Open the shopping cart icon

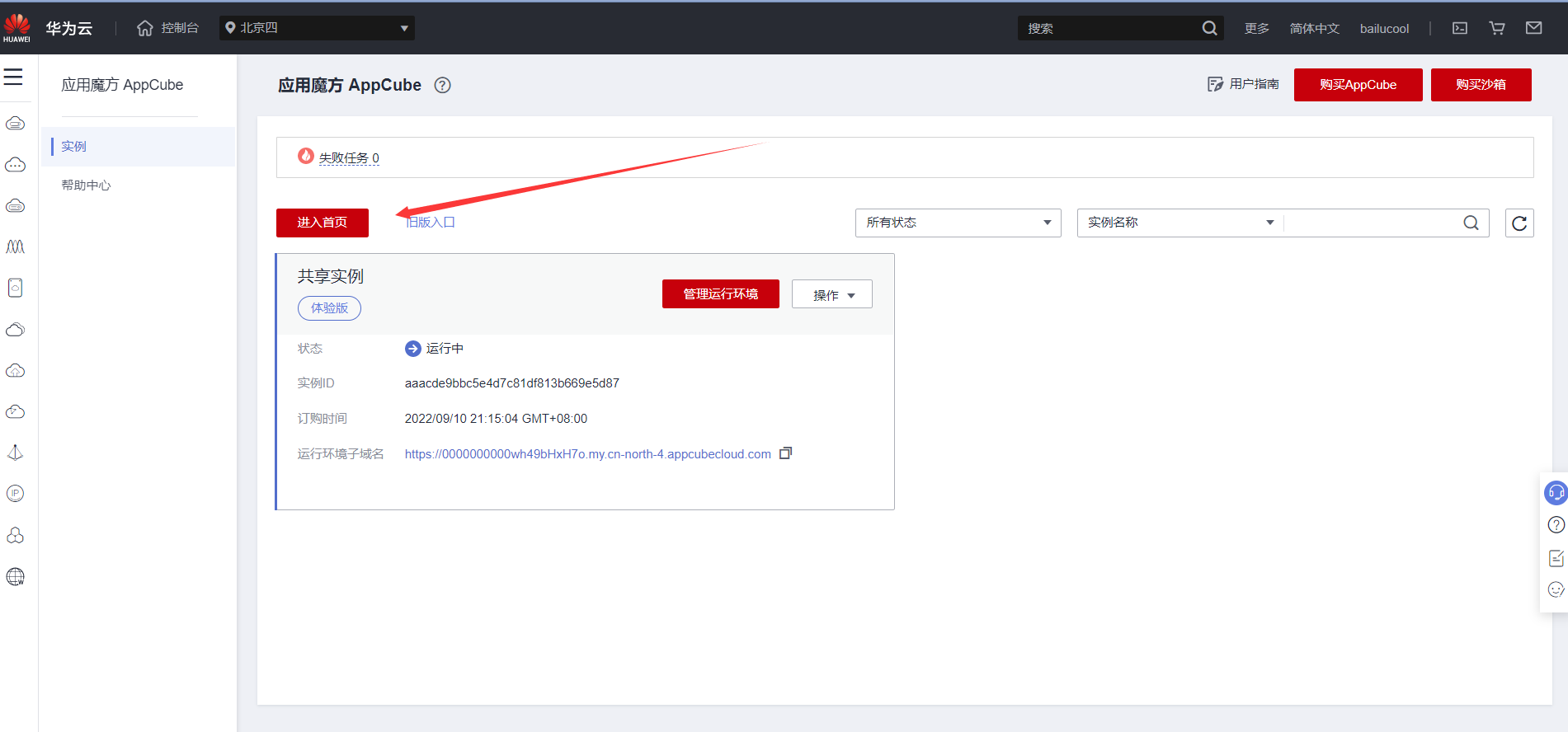click(x=1497, y=28)
